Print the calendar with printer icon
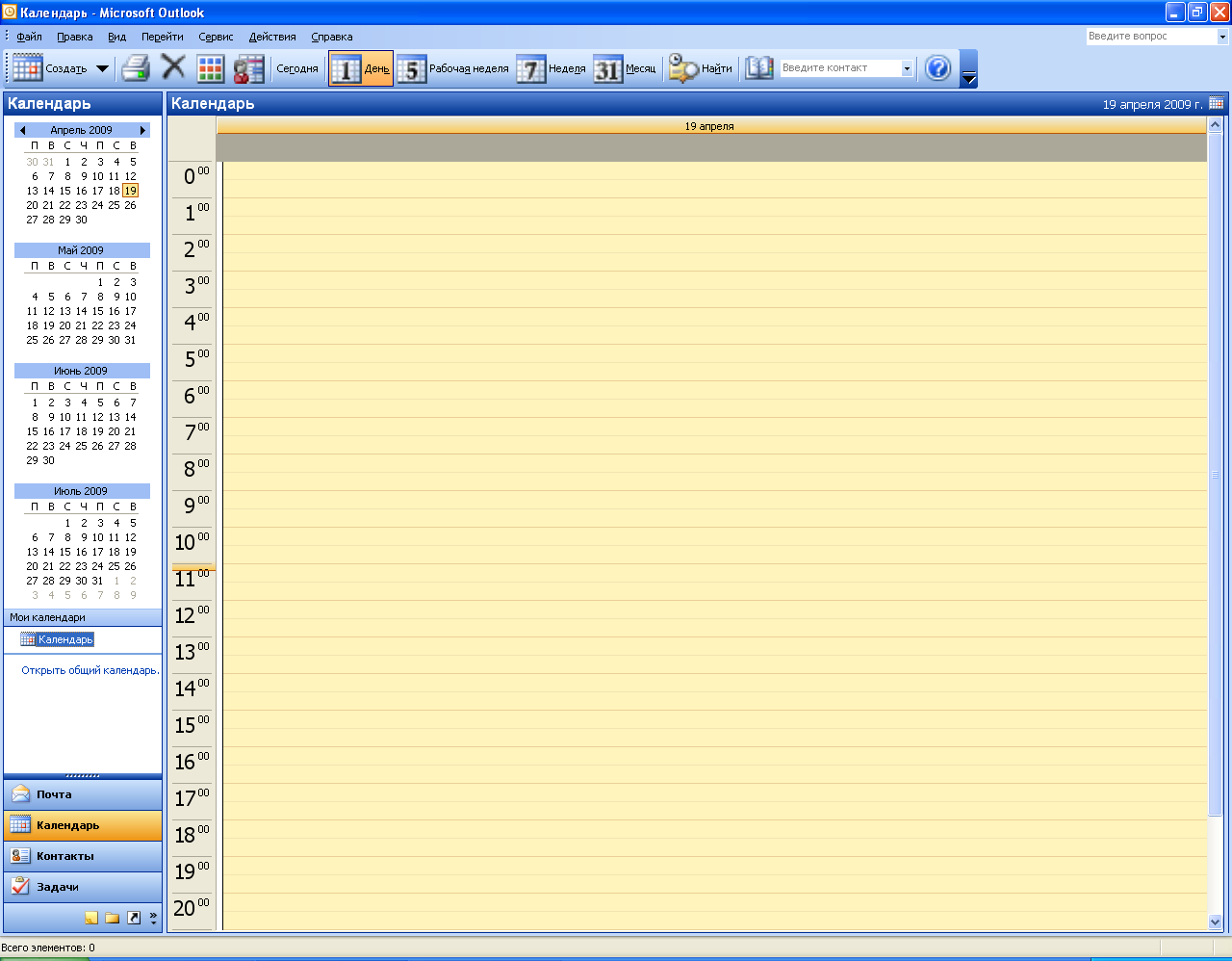Image resolution: width=1232 pixels, height=961 pixels. click(x=136, y=68)
